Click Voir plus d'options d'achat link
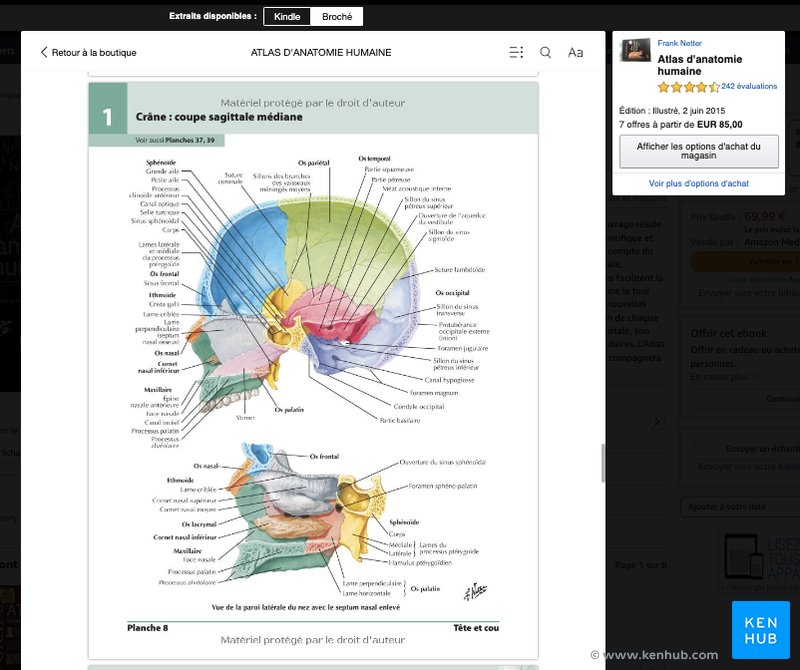The image size is (800, 670). point(698,183)
